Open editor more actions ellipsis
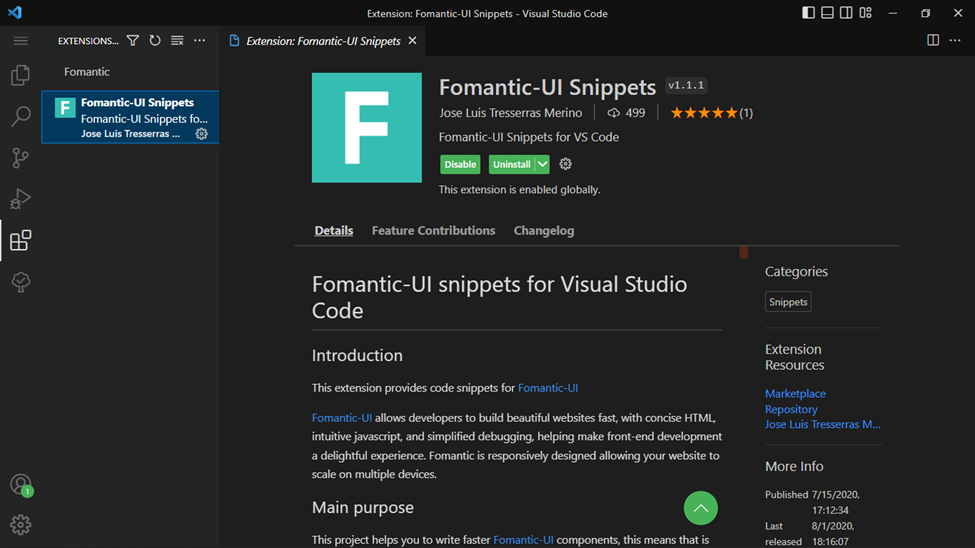 (x=955, y=40)
